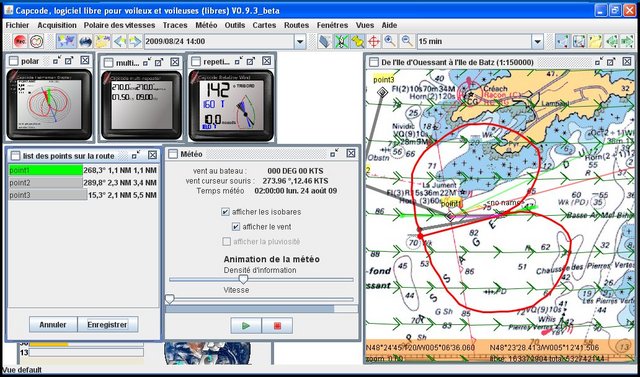Open the Polaire des vitesses menu
The width and height of the screenshot is (640, 377).
click(x=119, y=25)
